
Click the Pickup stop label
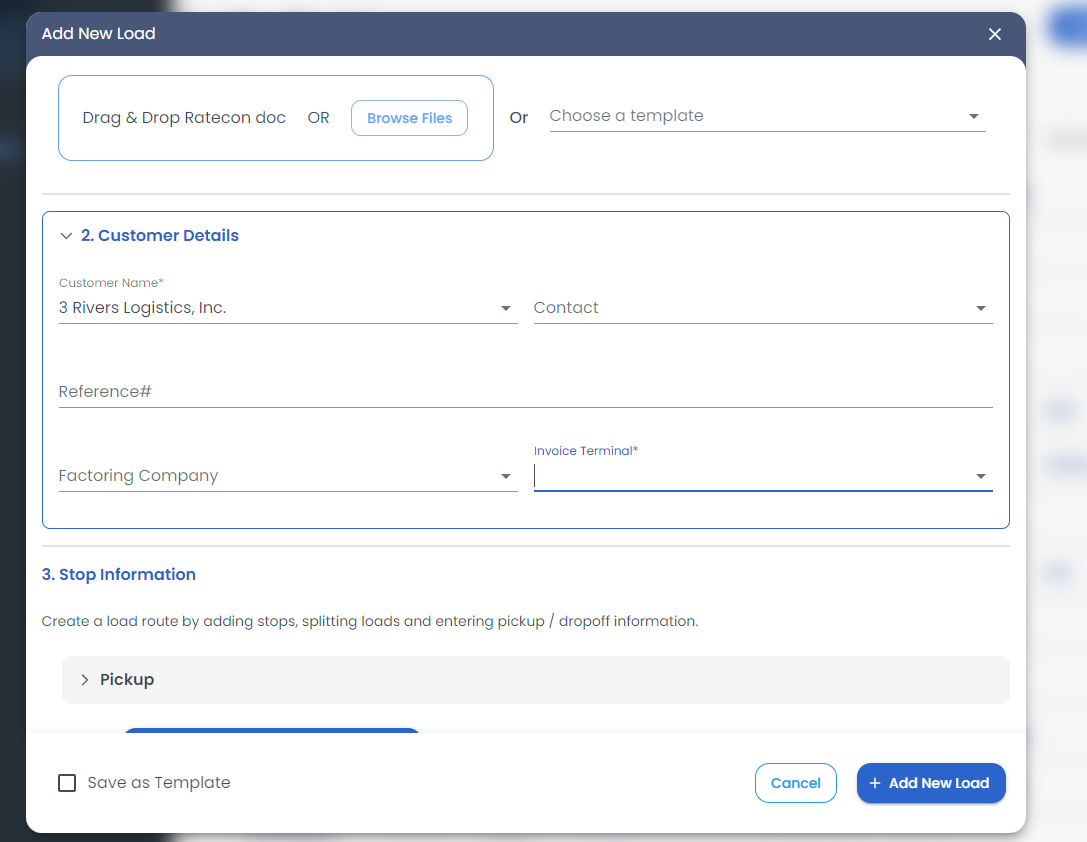point(127,680)
